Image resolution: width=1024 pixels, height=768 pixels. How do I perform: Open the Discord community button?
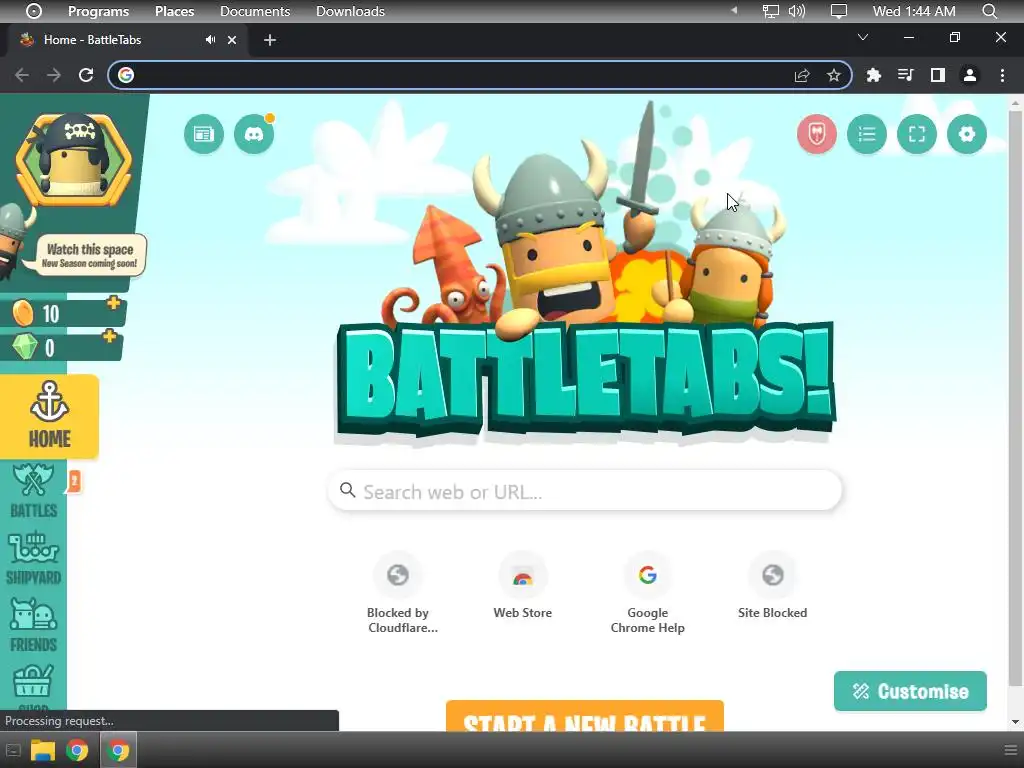point(254,135)
